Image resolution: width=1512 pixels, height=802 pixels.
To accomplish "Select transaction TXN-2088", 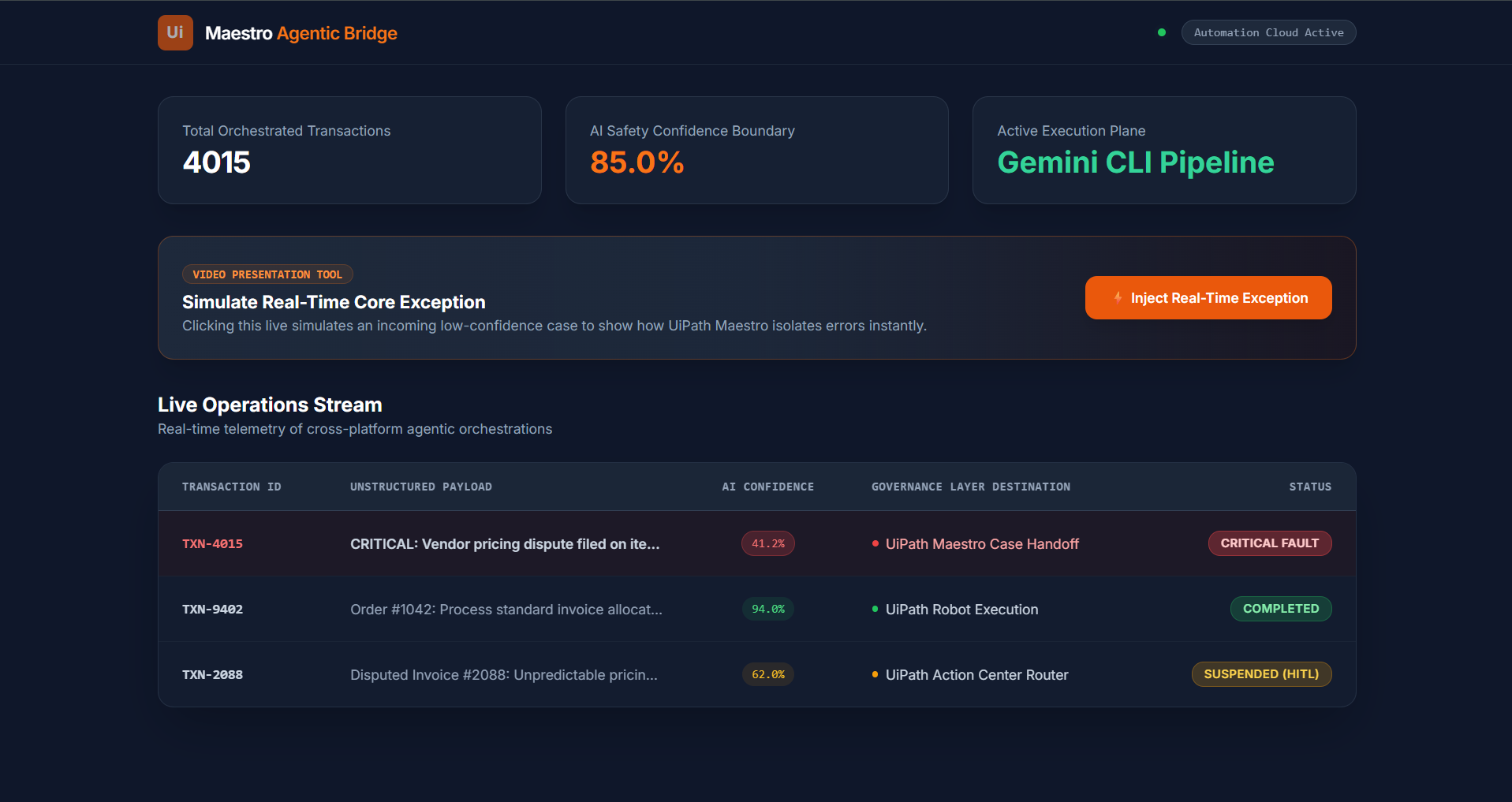I will (213, 674).
